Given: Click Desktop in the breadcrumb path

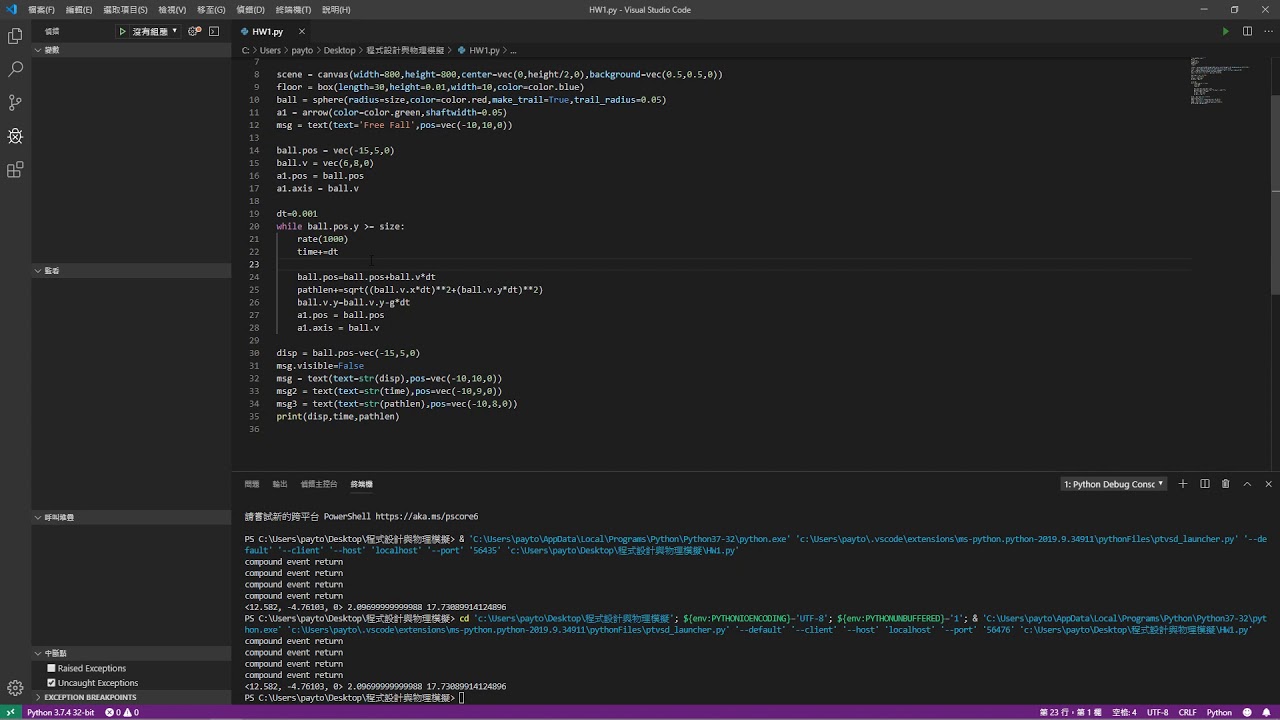Looking at the screenshot, I should click(339, 50).
